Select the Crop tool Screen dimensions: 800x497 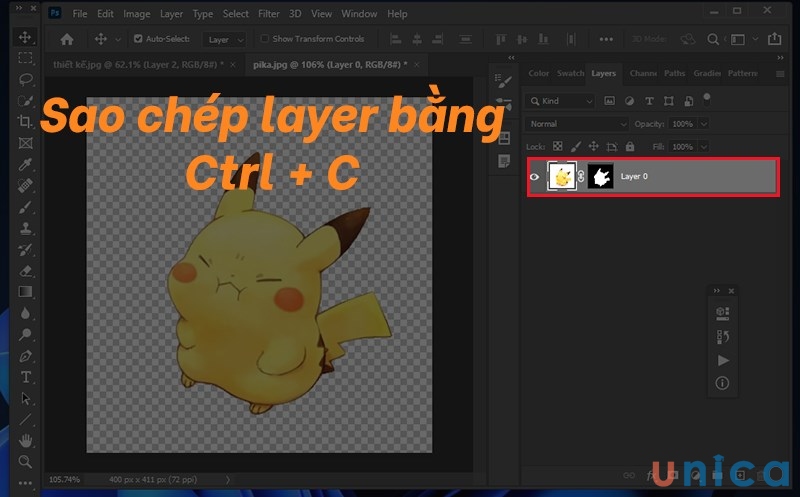pos(25,122)
